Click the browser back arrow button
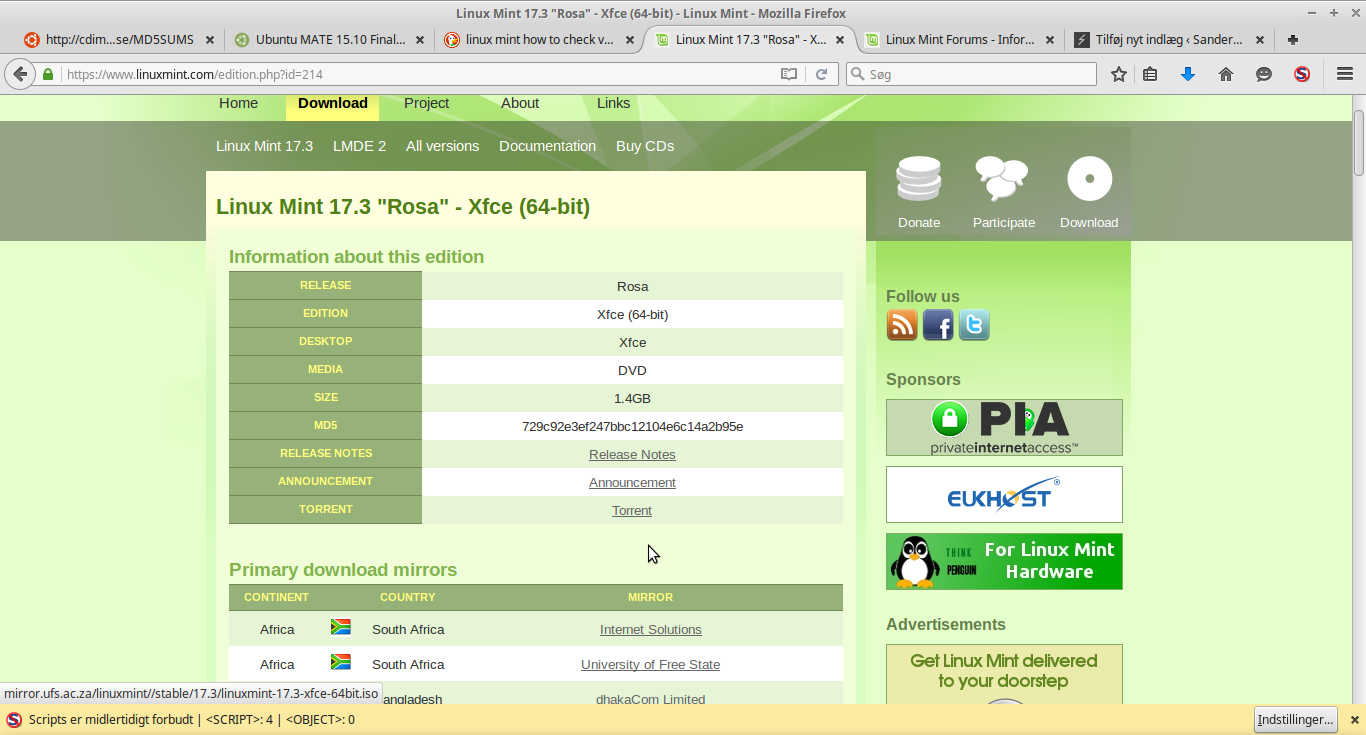 [20, 74]
